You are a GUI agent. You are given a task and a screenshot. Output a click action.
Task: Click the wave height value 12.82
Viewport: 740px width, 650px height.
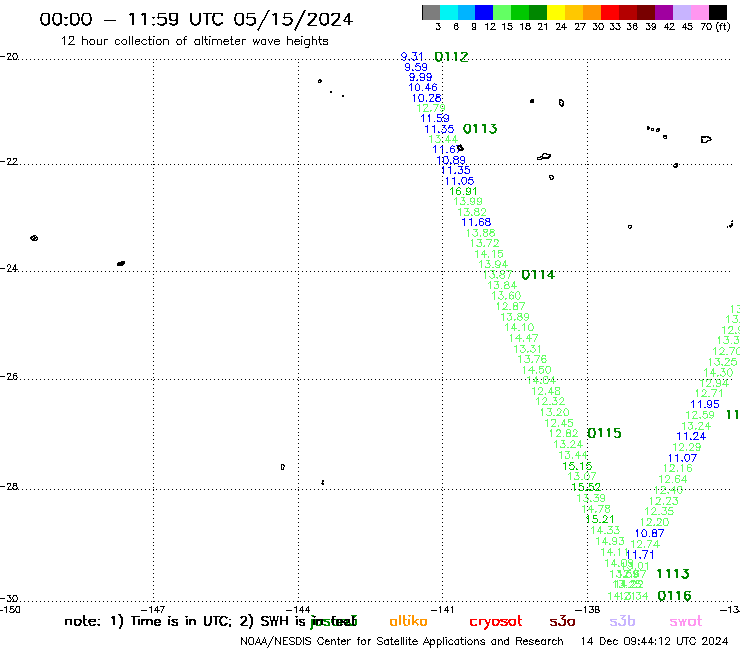(x=563, y=433)
